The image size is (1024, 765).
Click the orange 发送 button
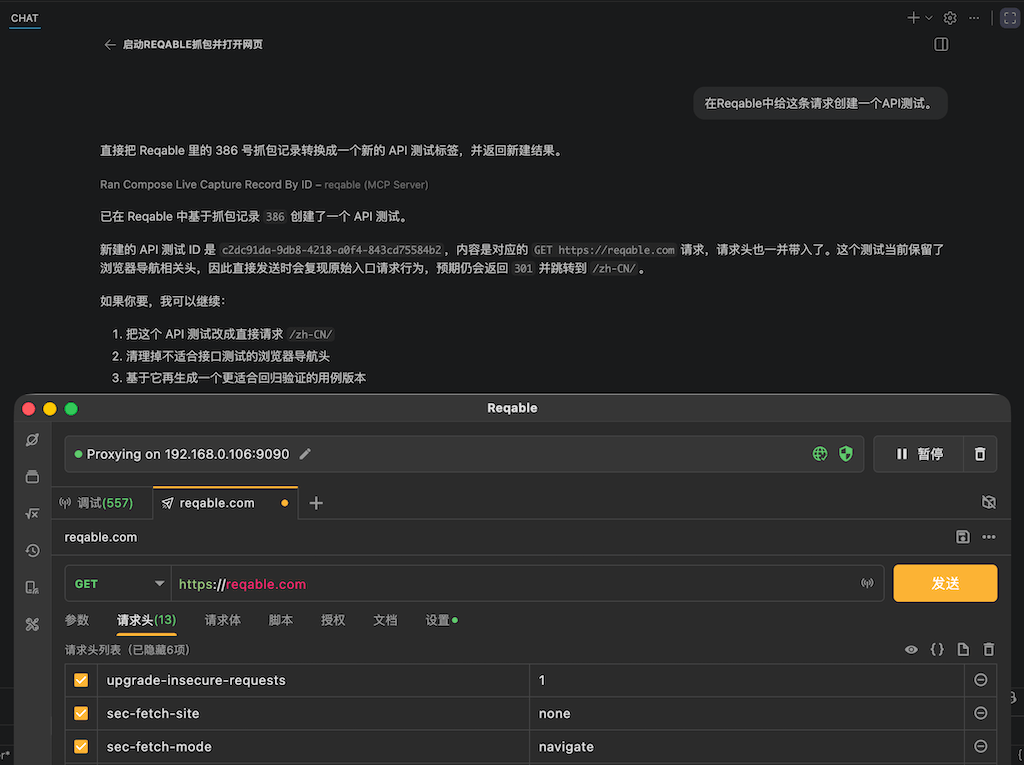[945, 583]
